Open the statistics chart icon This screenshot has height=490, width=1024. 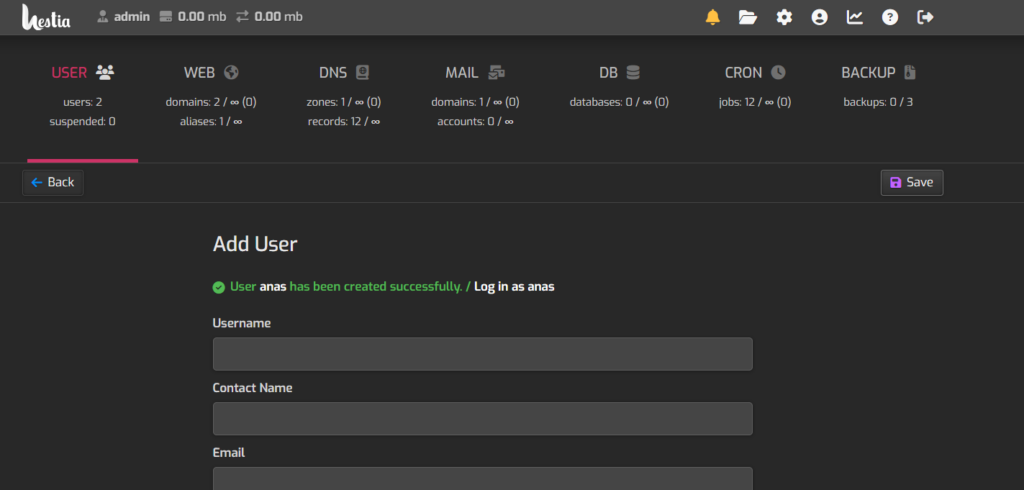point(855,17)
